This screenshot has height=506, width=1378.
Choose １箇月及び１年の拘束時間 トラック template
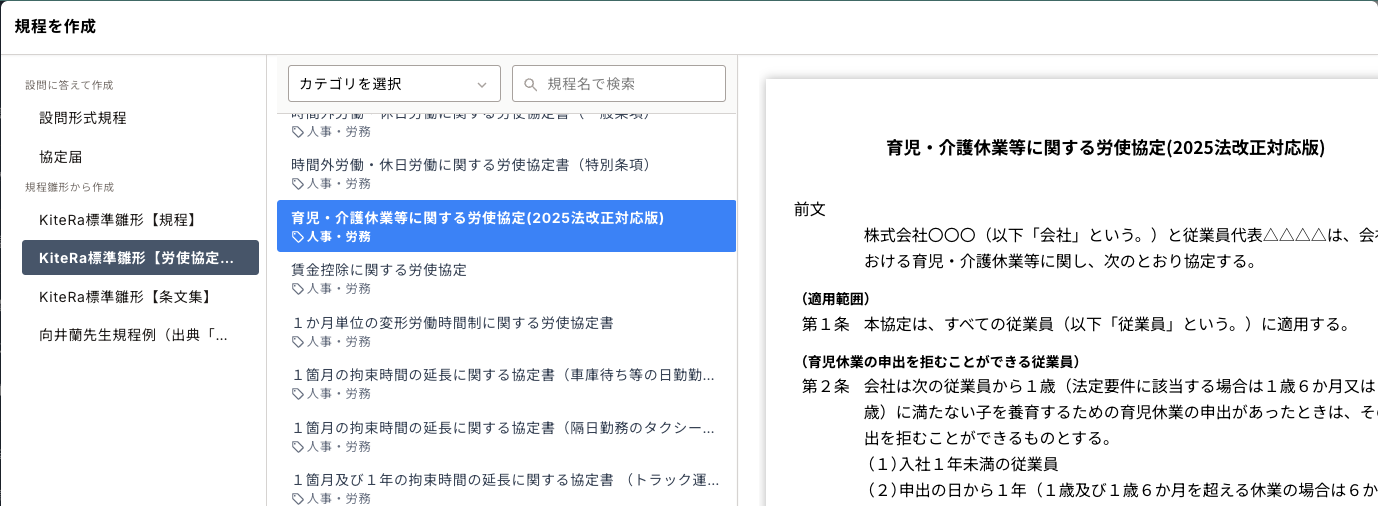(x=504, y=481)
